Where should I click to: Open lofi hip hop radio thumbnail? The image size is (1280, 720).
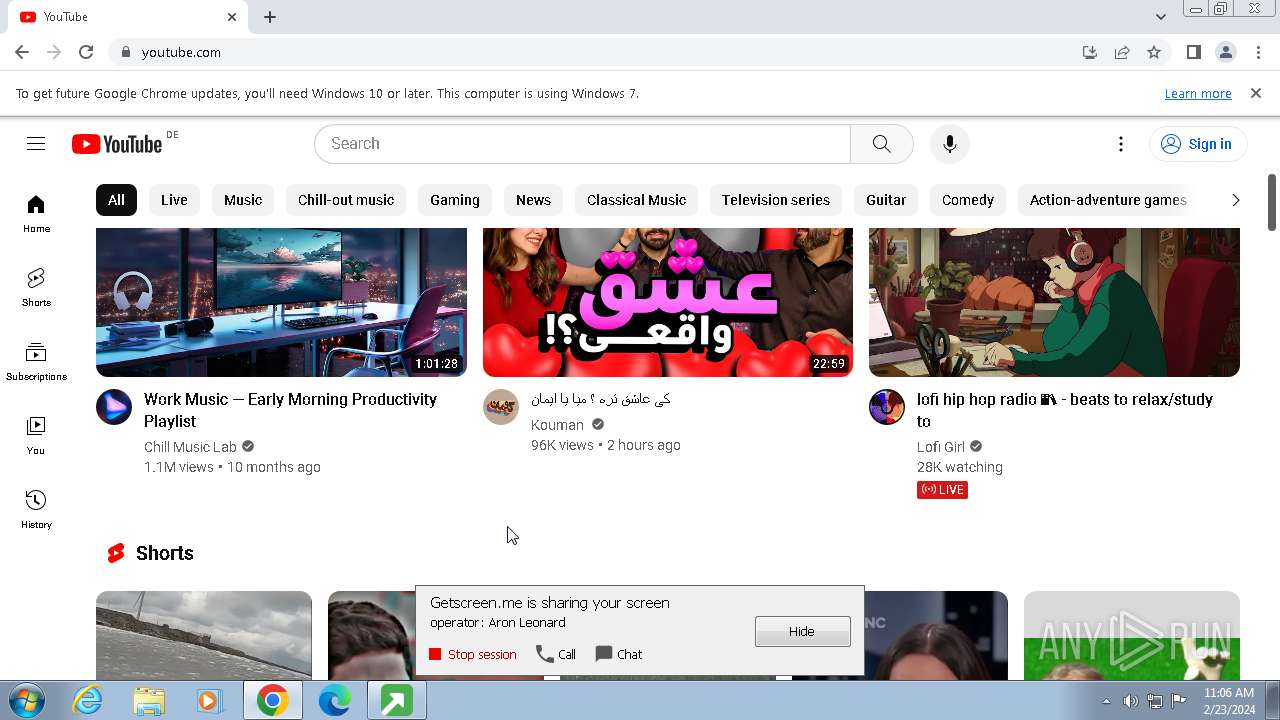[1054, 302]
